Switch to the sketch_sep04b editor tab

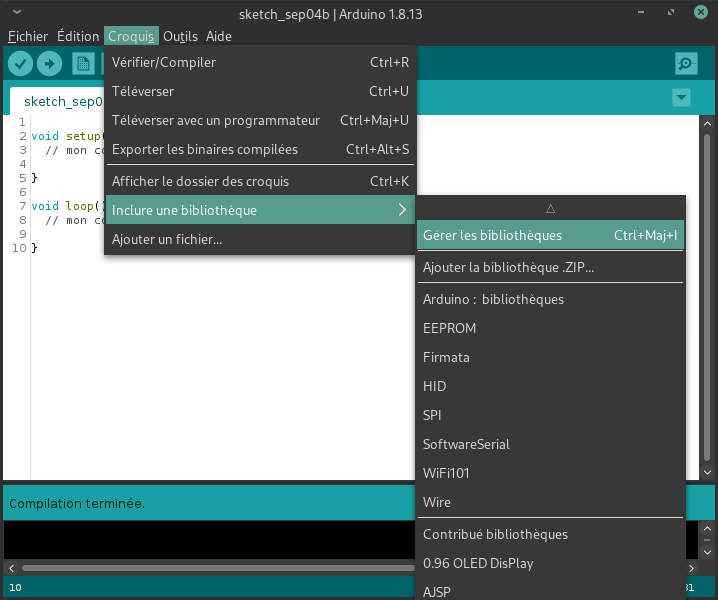pyautogui.click(x=58, y=101)
